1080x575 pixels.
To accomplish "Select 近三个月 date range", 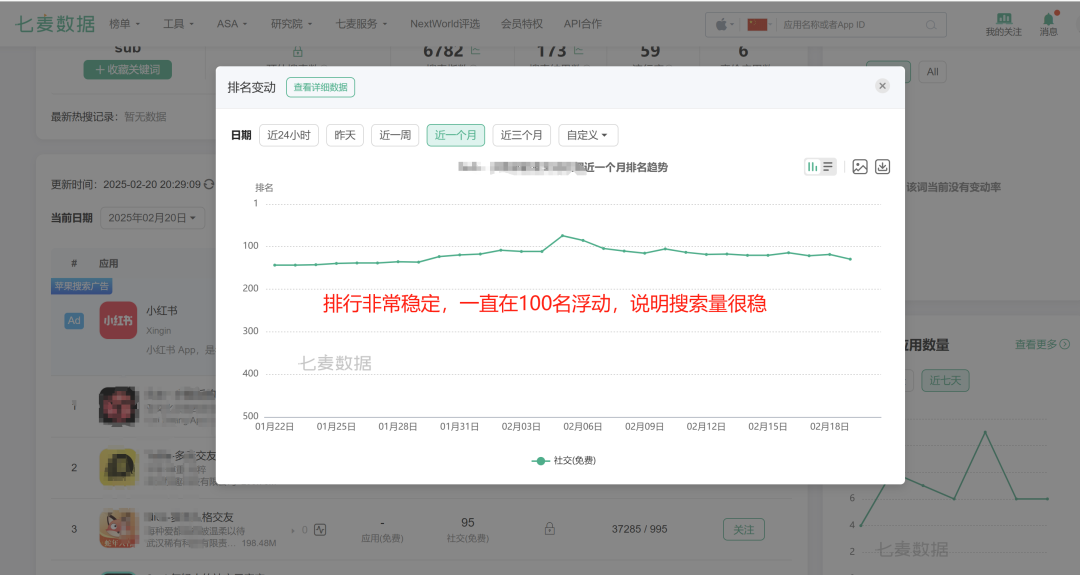I will [x=522, y=135].
